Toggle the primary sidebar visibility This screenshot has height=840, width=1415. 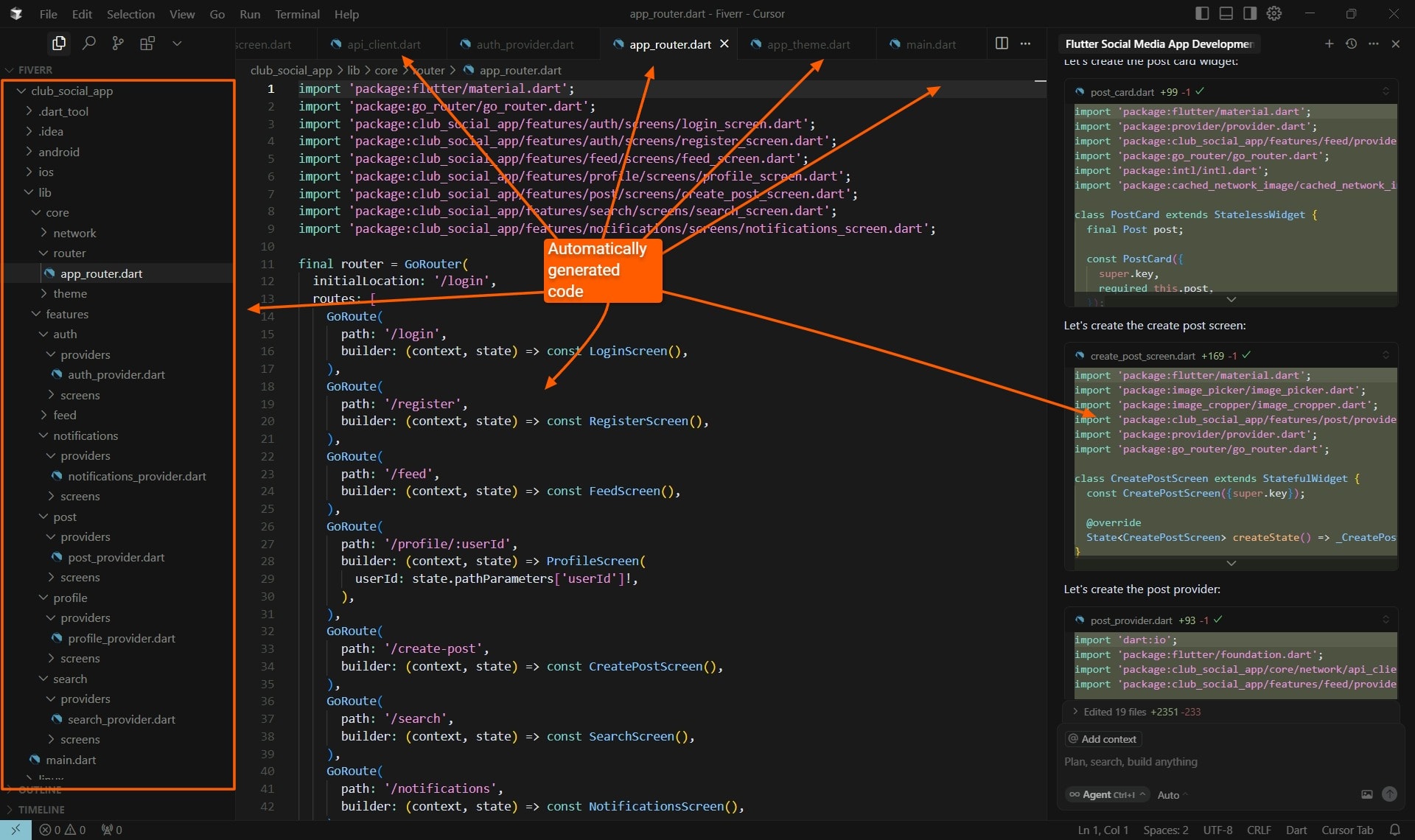pos(1201,13)
